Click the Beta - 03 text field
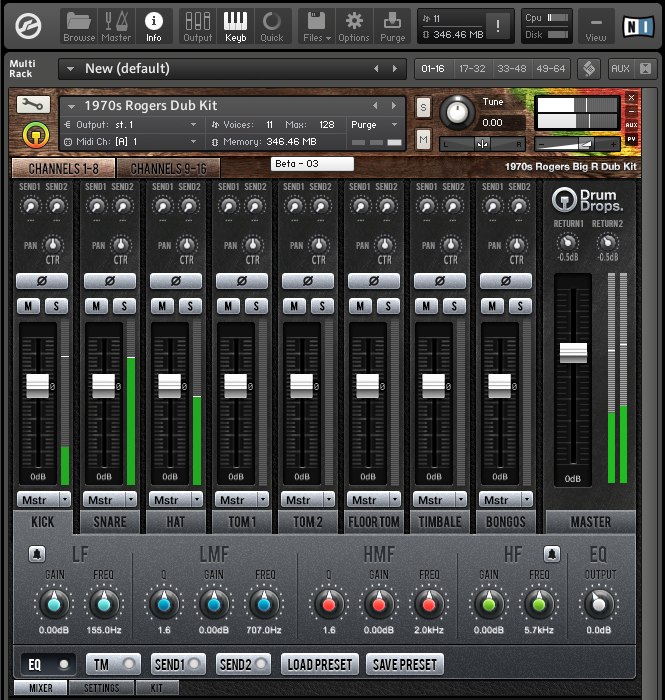The image size is (665, 700). 312,163
